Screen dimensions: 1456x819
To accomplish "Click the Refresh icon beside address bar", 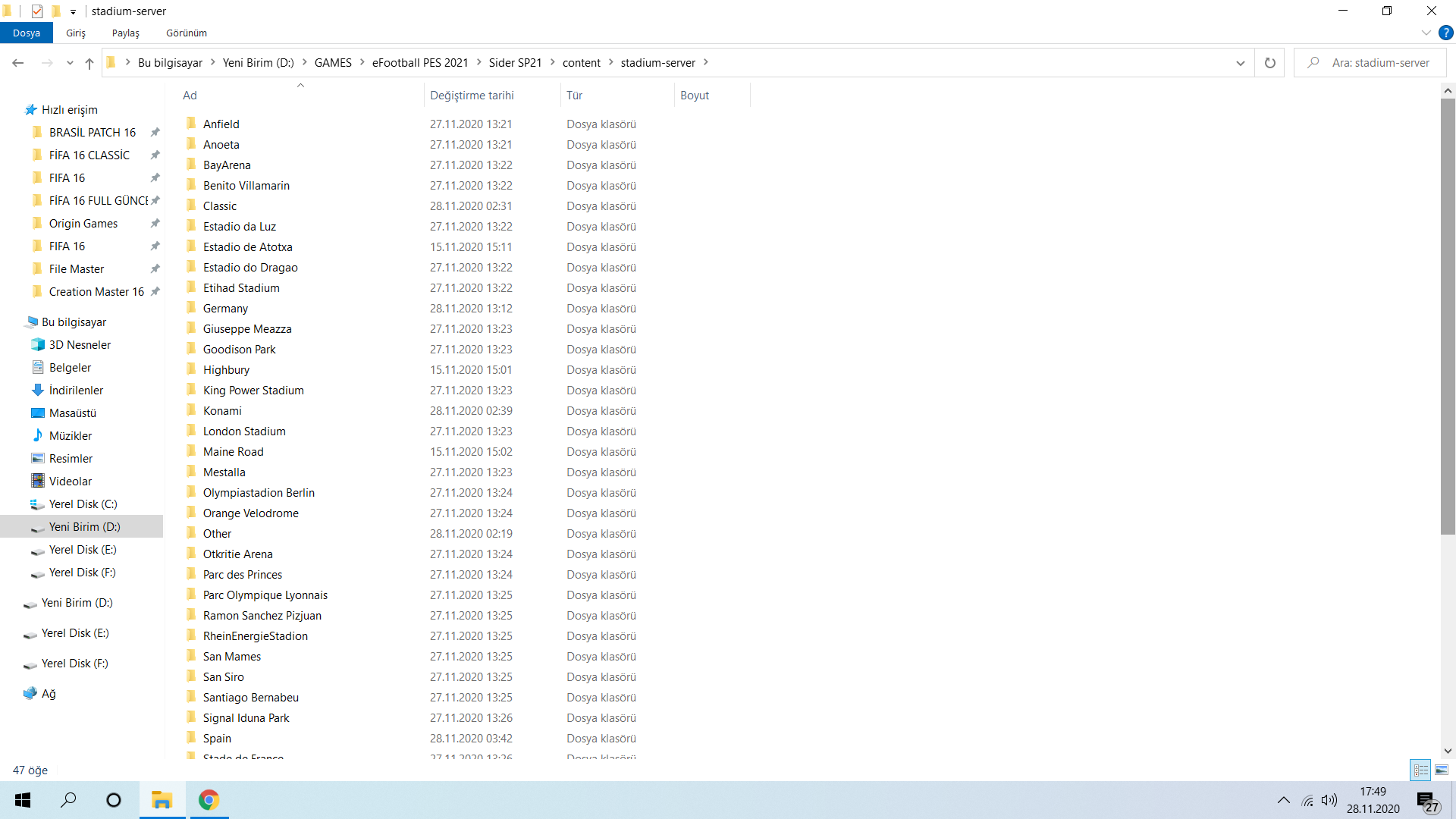I will (x=1269, y=63).
